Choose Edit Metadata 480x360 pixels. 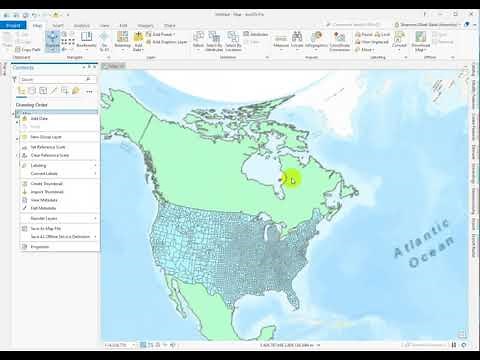coord(59,208)
